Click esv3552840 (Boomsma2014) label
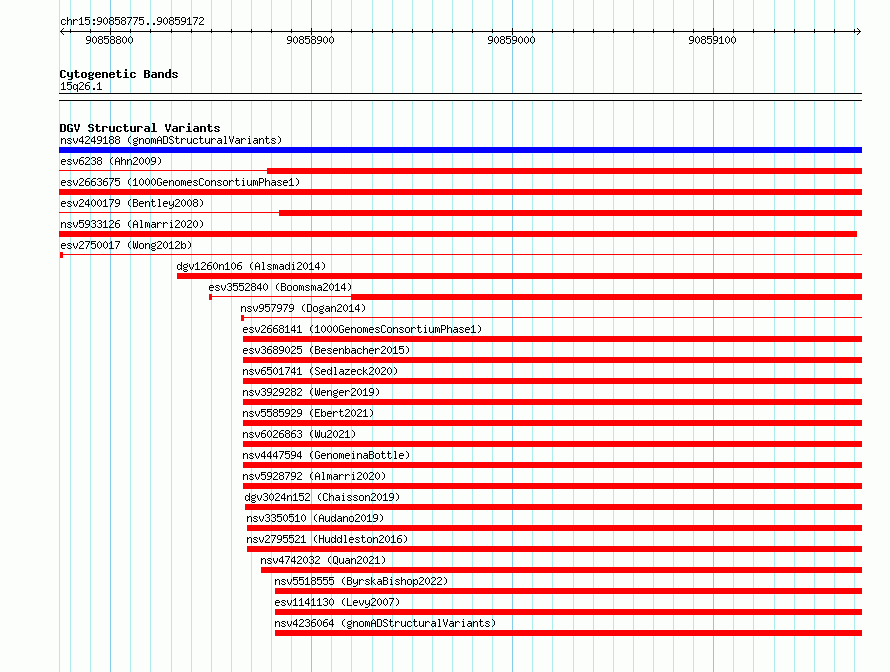This screenshot has width=890, height=672. coord(280,287)
